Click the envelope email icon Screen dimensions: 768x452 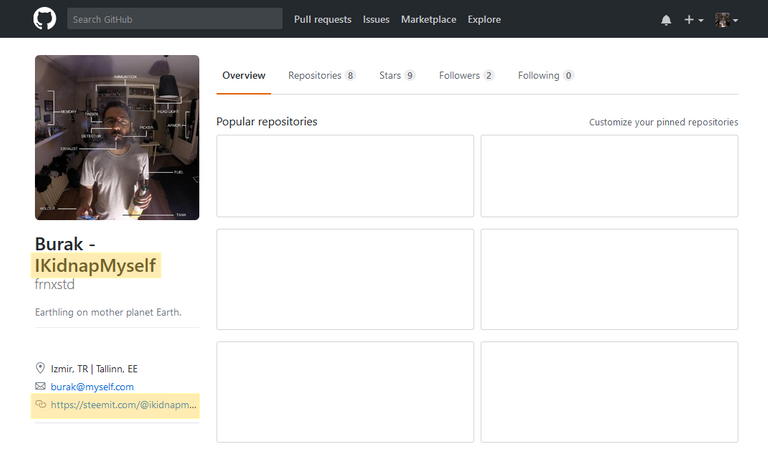[40, 386]
